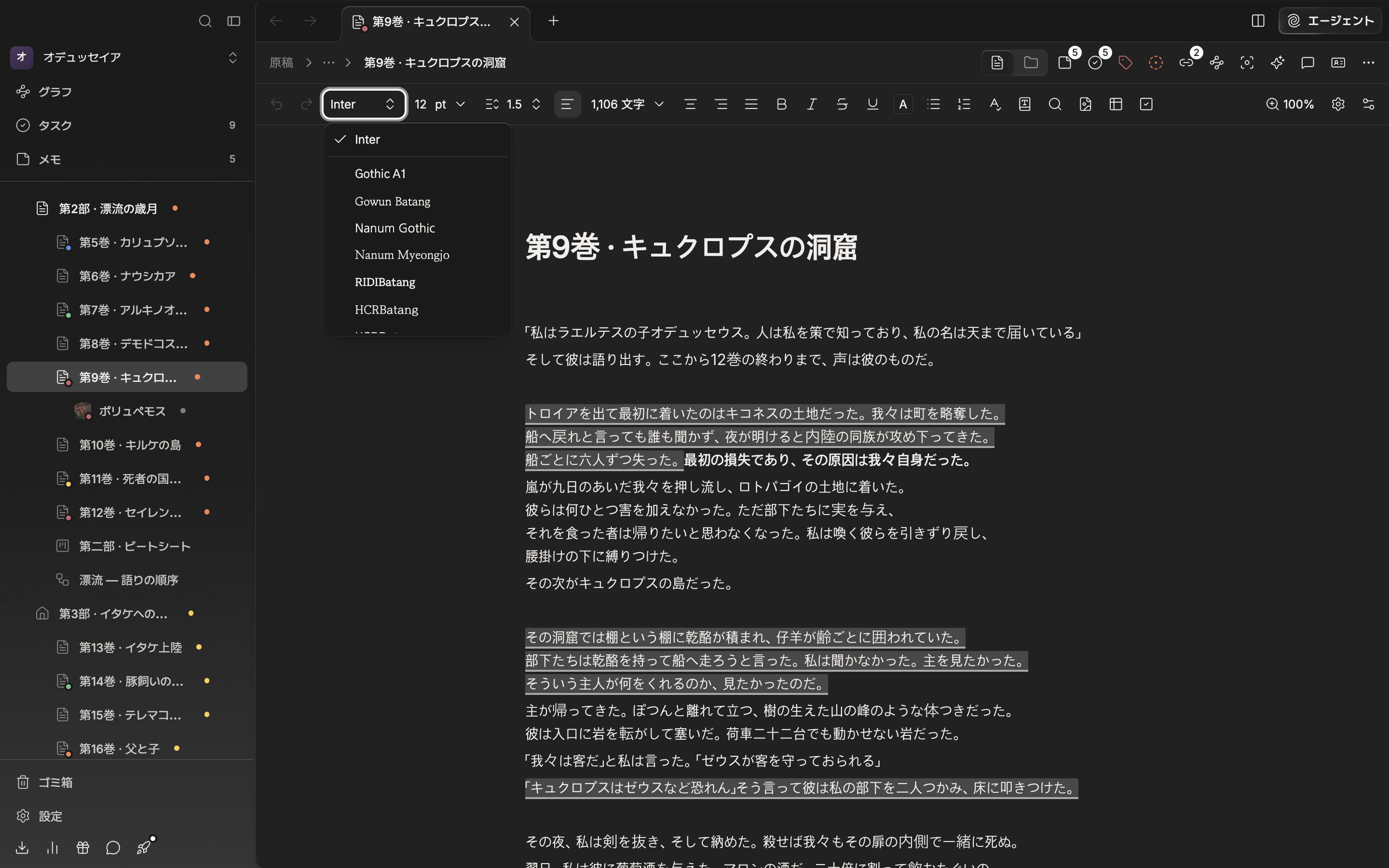This screenshot has height=868, width=1389.
Task: Expand the breadcrumb ellipsis
Action: click(x=328, y=63)
